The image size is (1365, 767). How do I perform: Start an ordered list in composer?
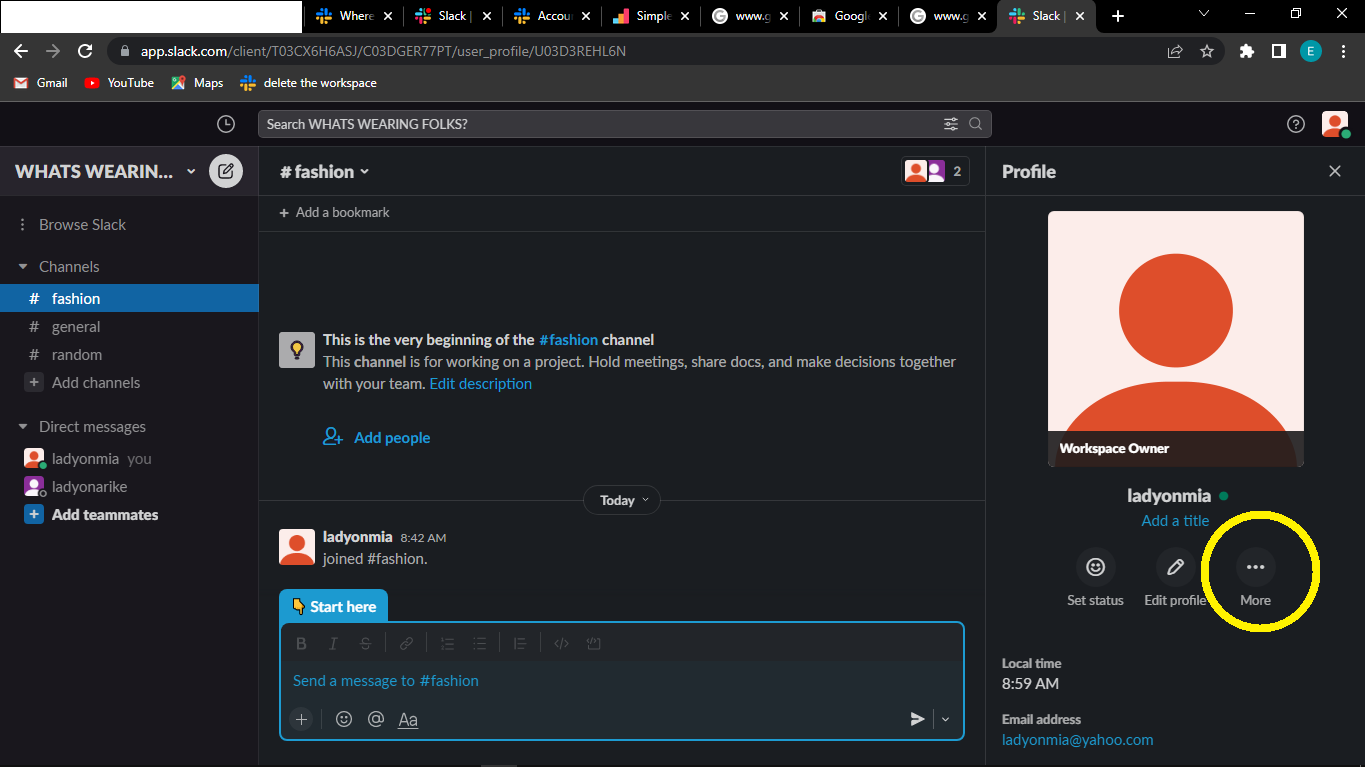point(447,643)
